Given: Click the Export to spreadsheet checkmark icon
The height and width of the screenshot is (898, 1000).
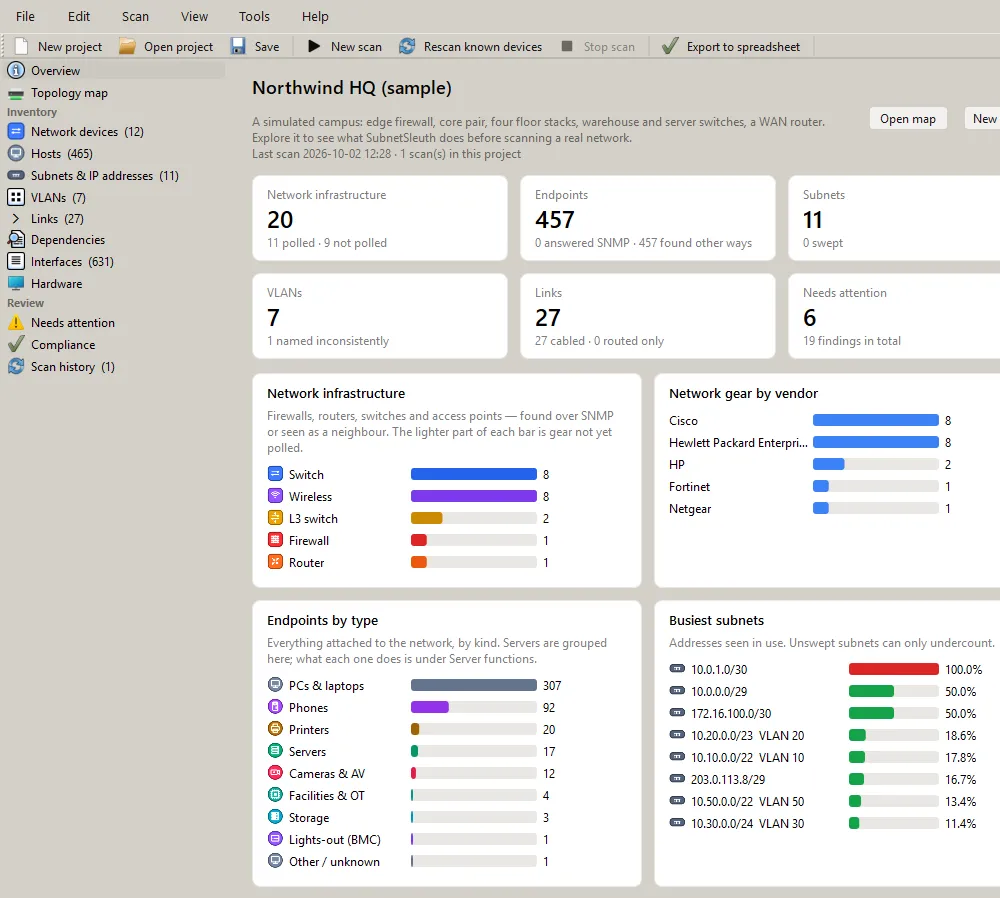Looking at the screenshot, I should pos(670,46).
